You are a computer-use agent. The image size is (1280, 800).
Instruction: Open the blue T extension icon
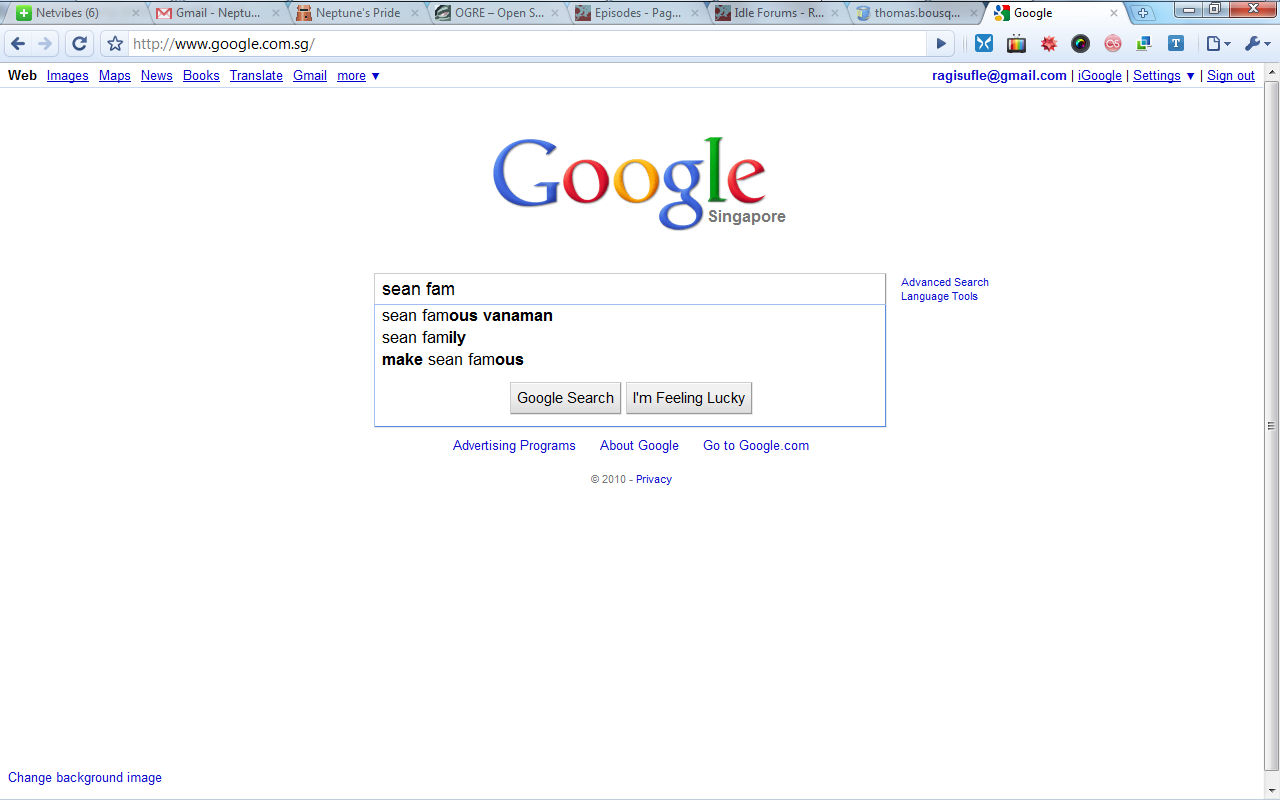1176,44
